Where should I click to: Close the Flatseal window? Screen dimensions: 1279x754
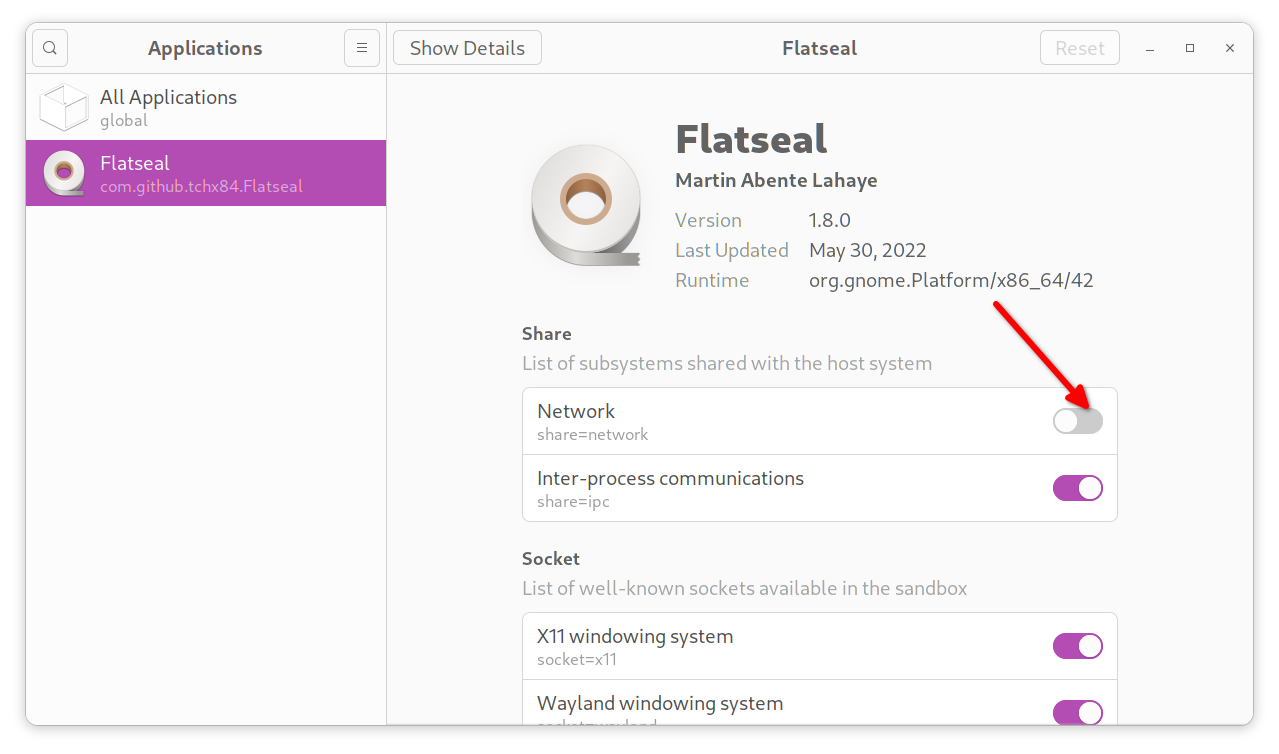point(1230,48)
